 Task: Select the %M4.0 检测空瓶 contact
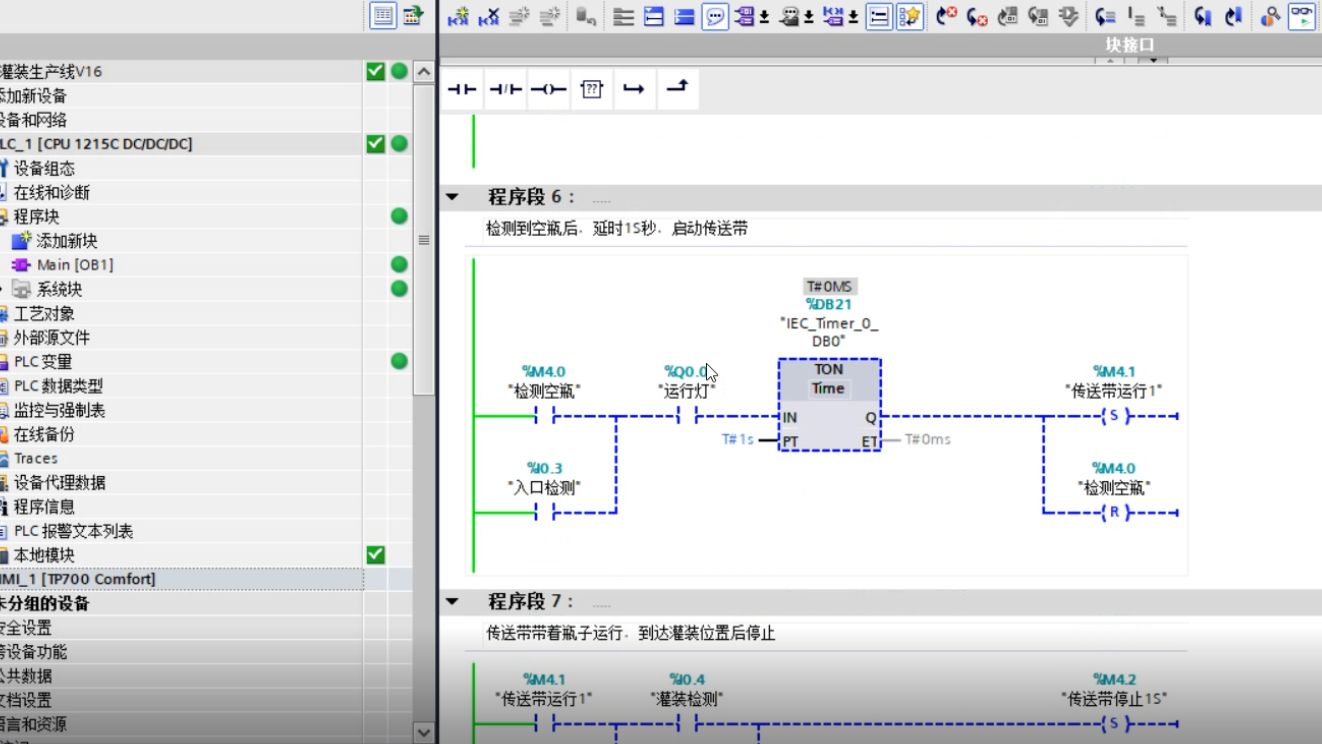click(x=545, y=416)
